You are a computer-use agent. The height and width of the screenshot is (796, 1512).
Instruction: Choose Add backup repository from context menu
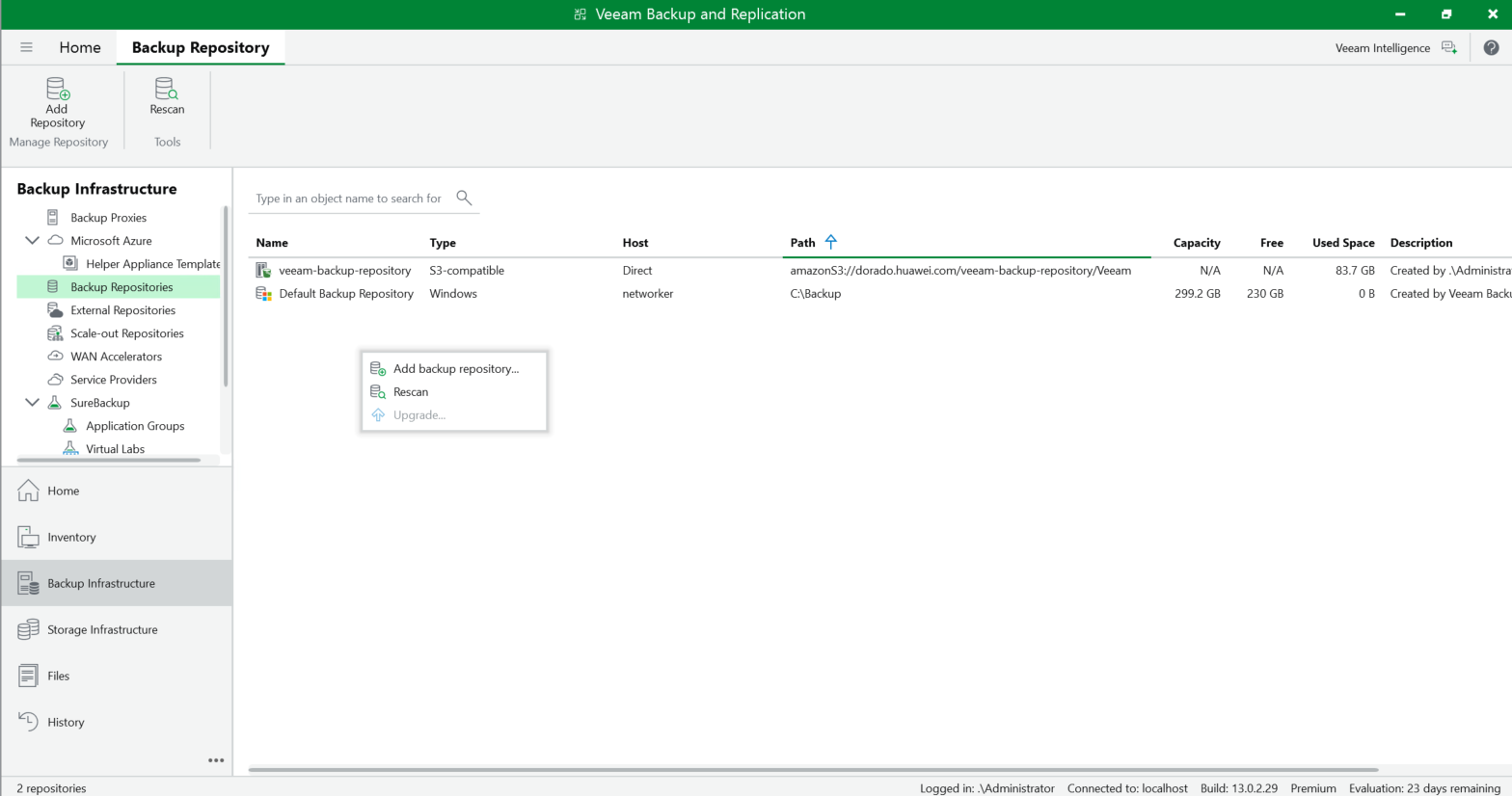(454, 369)
